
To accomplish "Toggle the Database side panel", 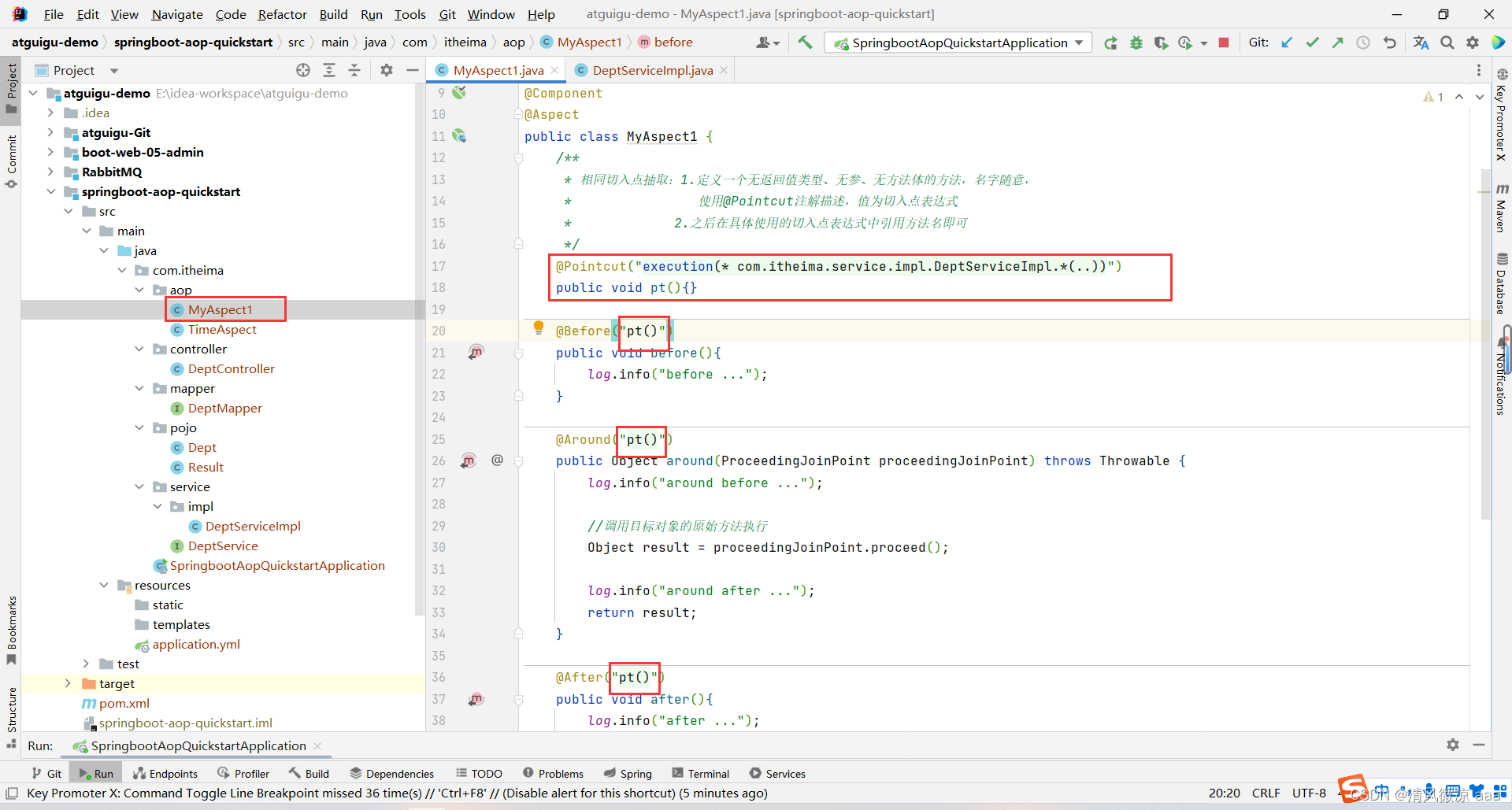I will (1502, 283).
